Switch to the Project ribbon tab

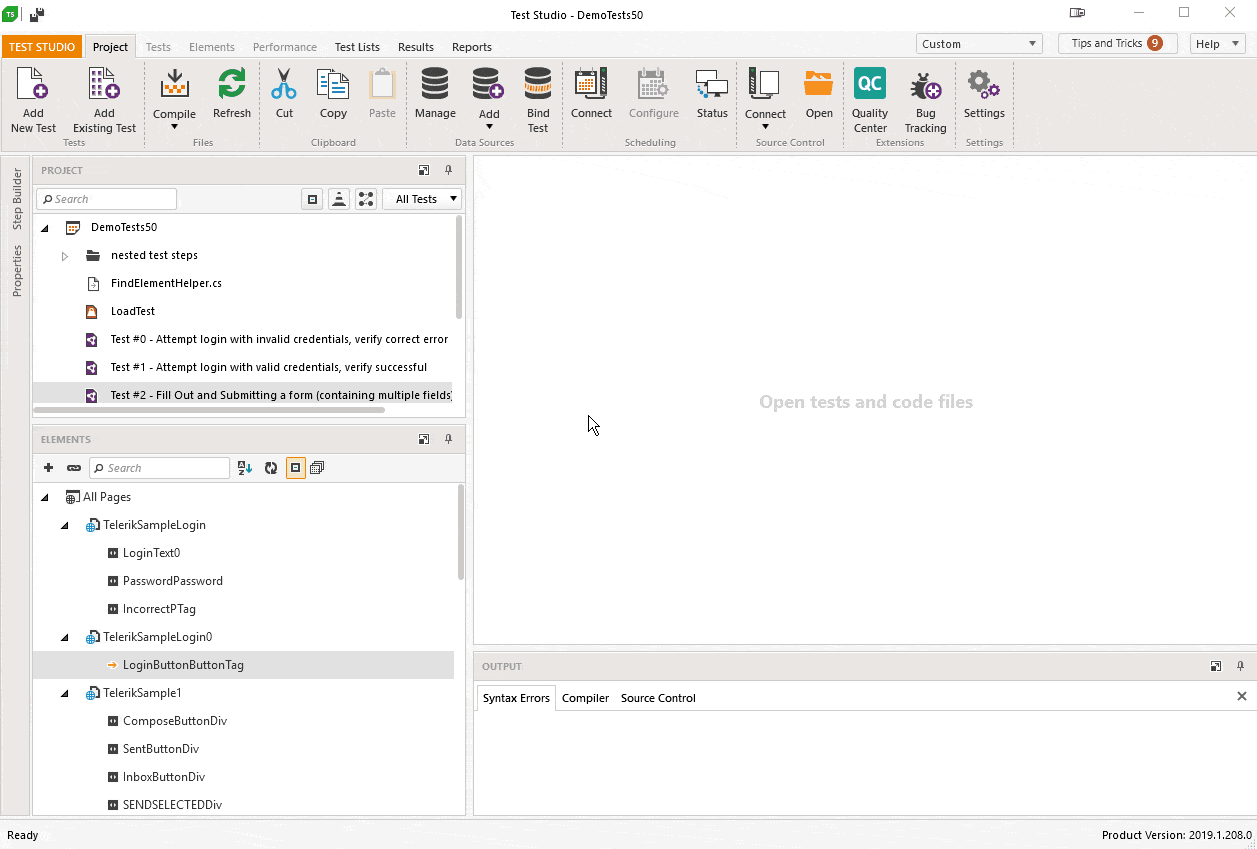pos(110,46)
